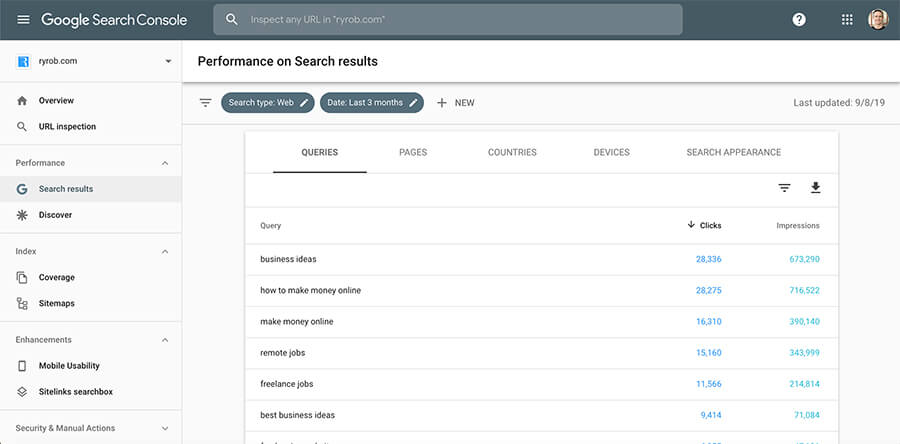The height and width of the screenshot is (444, 900).
Task: Open the hamburger main menu
Action: (x=23, y=20)
